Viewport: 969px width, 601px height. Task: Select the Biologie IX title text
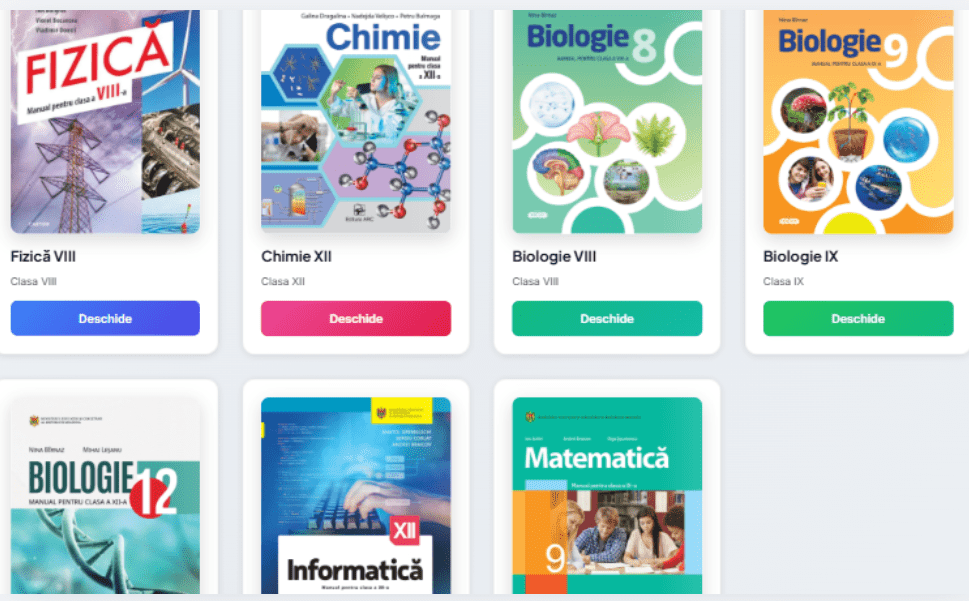click(x=800, y=257)
